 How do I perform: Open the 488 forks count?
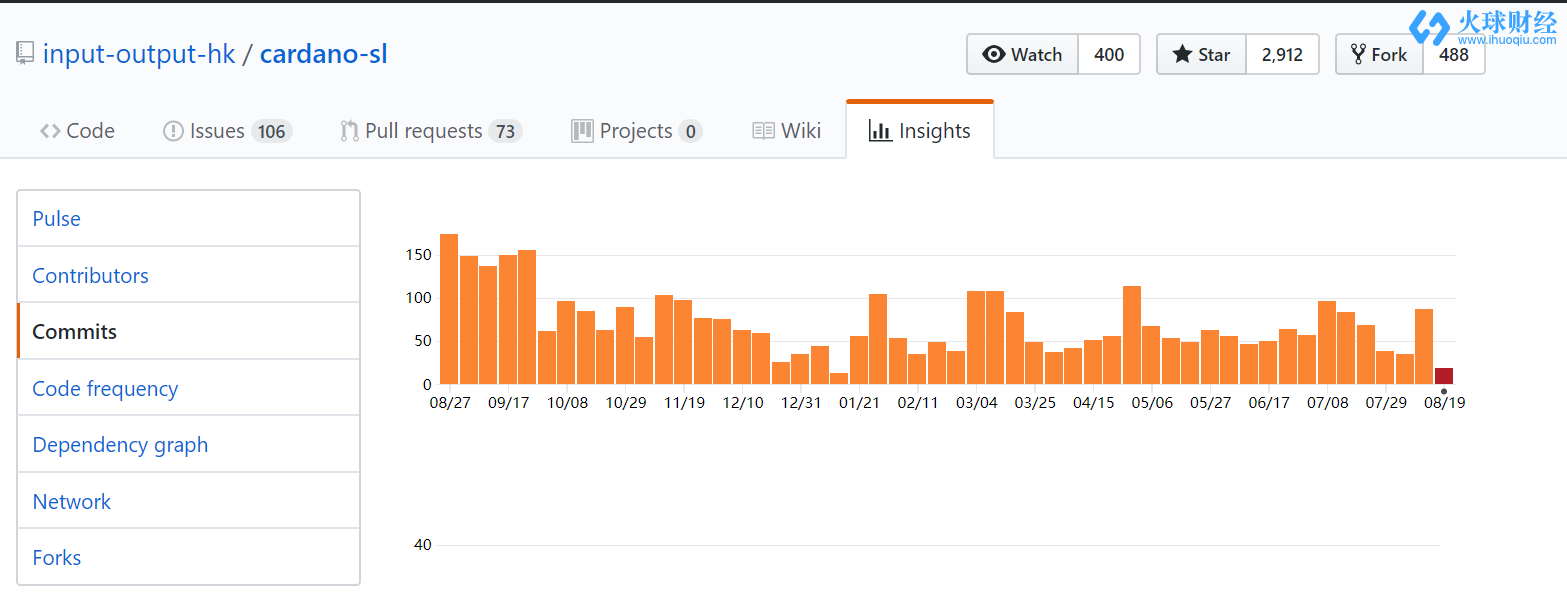point(1454,54)
